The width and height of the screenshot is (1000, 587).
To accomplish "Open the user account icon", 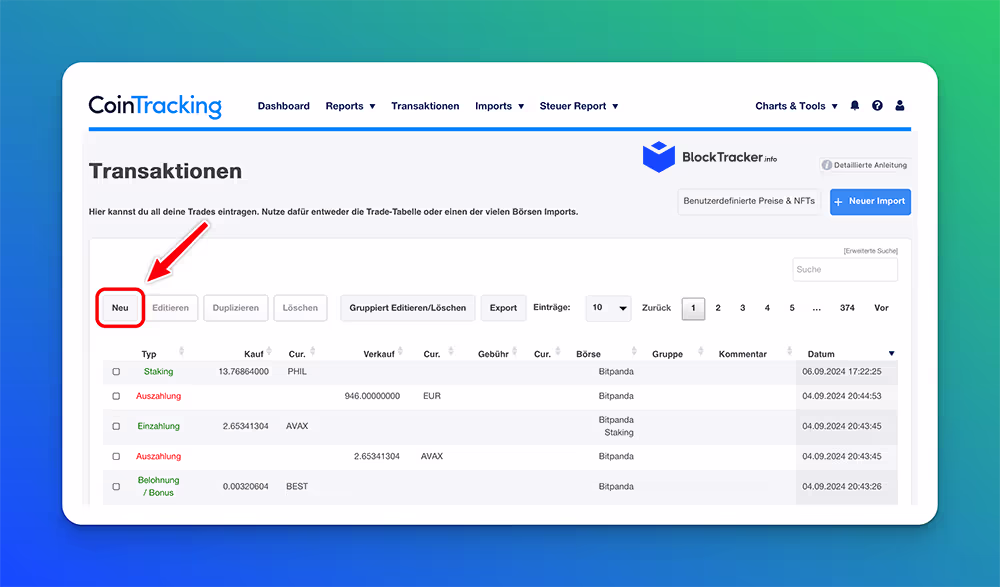I will pyautogui.click(x=900, y=106).
